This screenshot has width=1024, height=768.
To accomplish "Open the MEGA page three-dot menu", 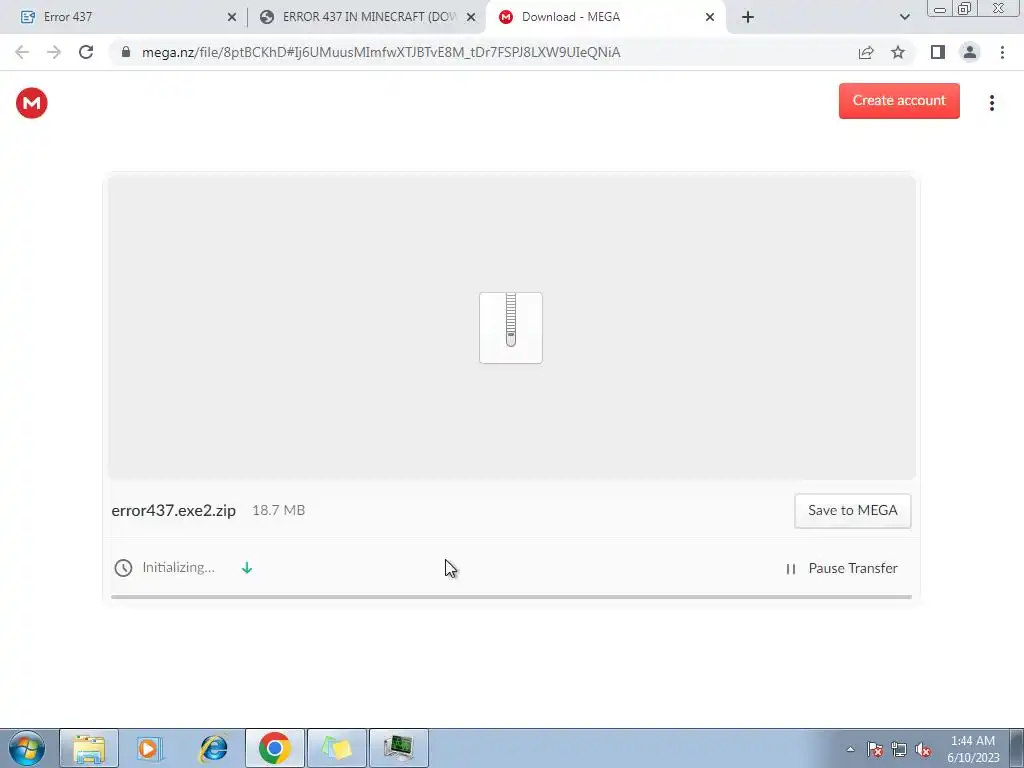I will [991, 103].
